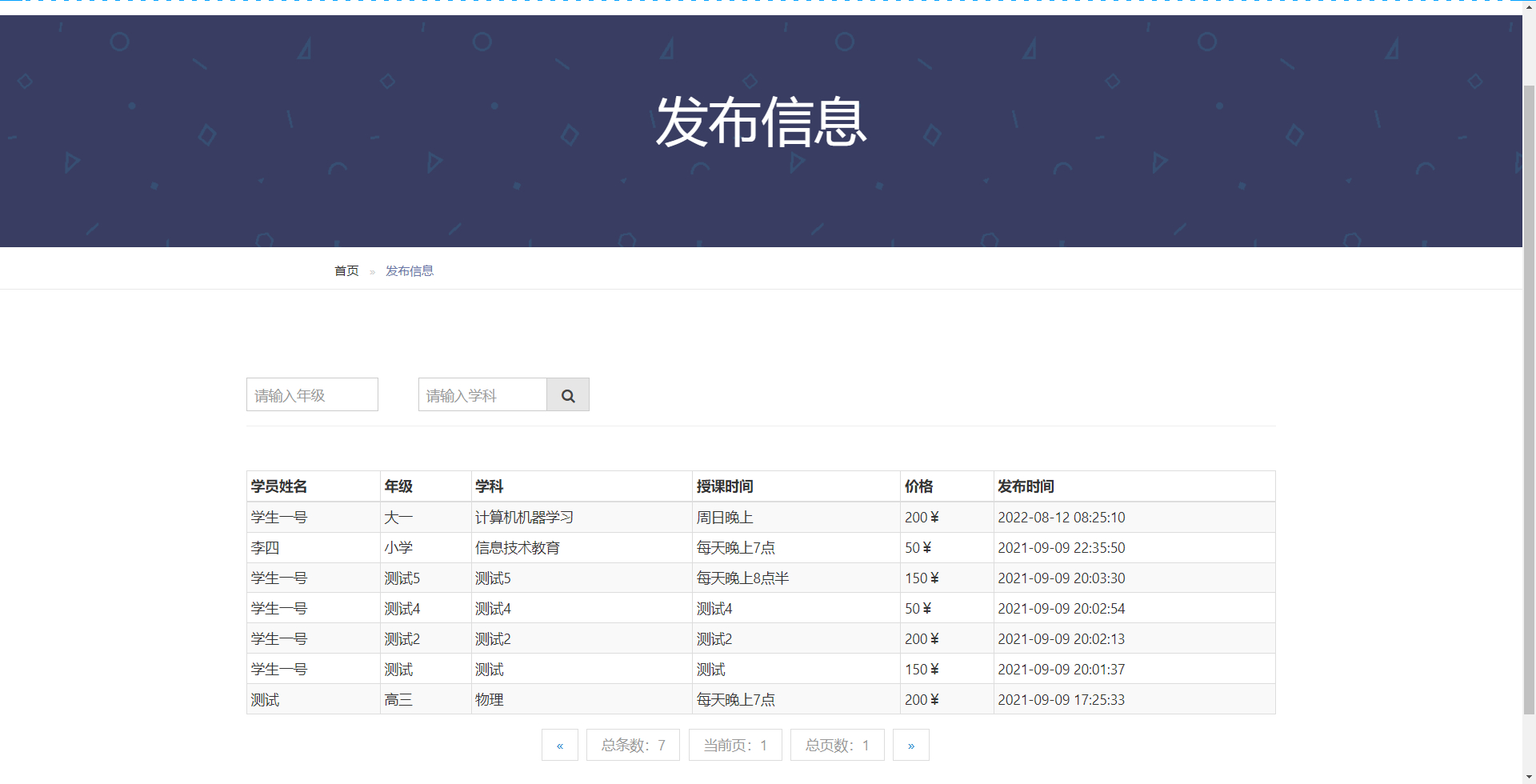The width and height of the screenshot is (1536, 784).
Task: Click the 请输入年级 input field
Action: (311, 394)
